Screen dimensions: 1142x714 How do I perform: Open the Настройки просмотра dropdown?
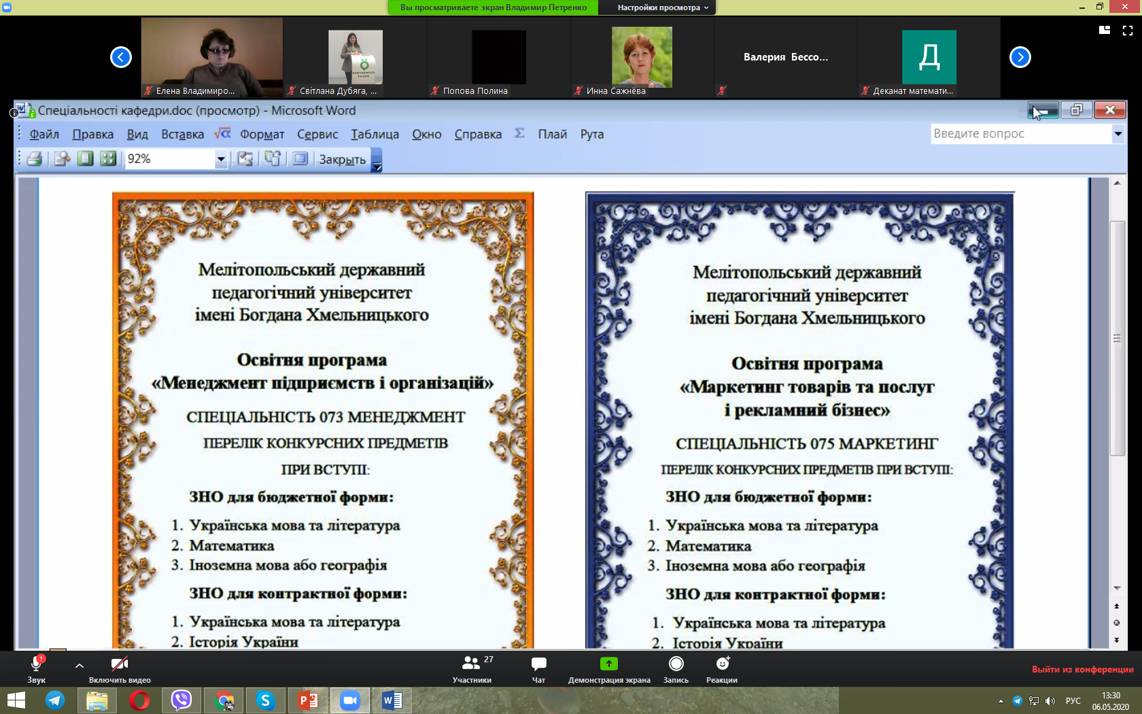point(663,7)
